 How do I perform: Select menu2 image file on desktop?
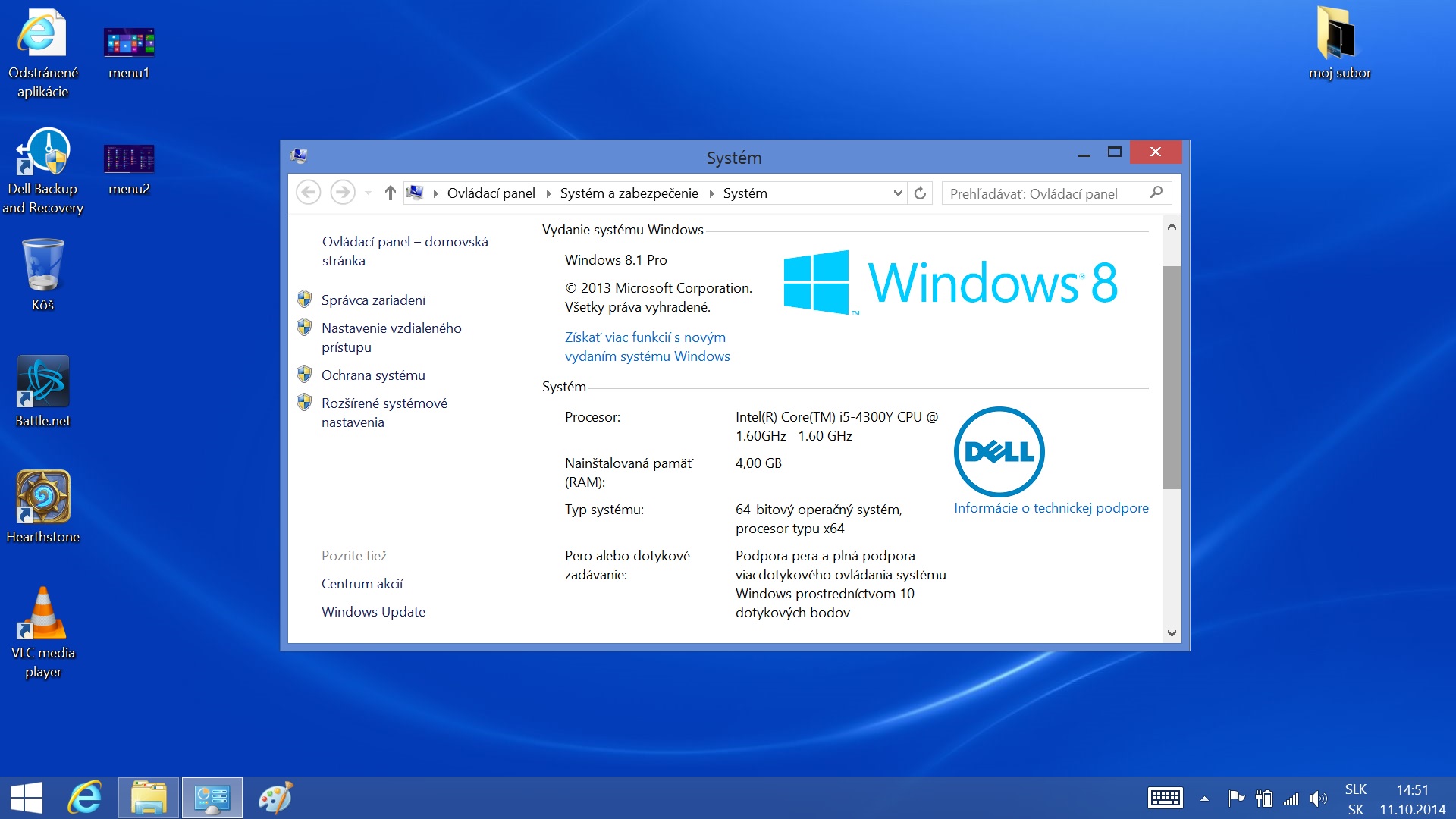[x=129, y=169]
